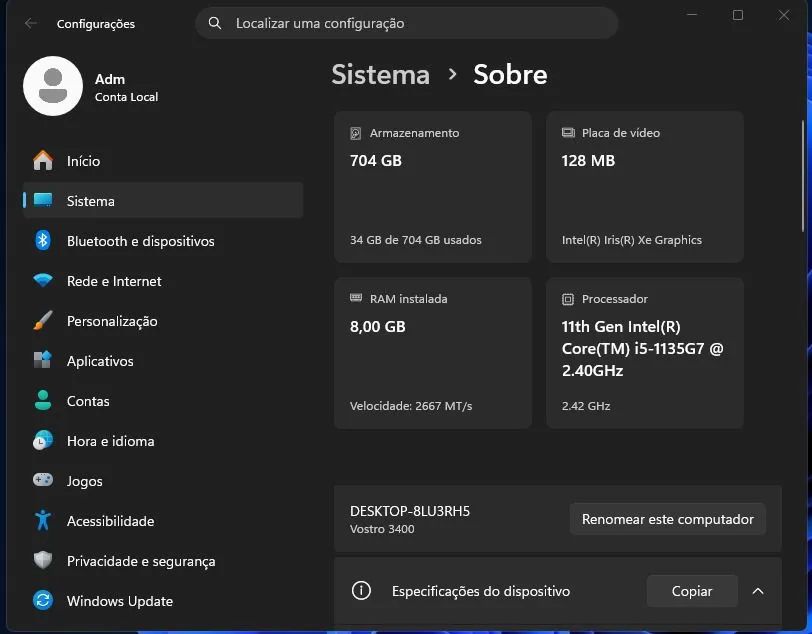Open Hora e idioma settings
The height and width of the screenshot is (634, 812).
163,441
